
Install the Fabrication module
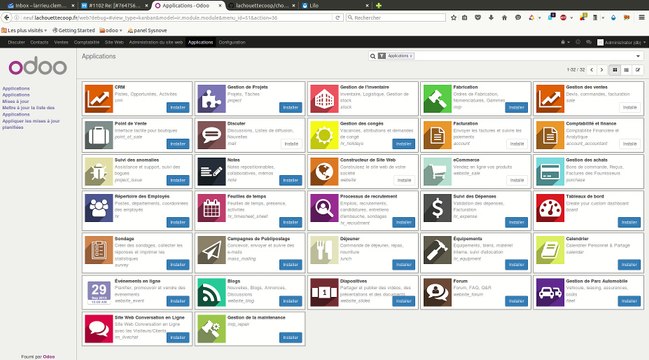point(517,108)
